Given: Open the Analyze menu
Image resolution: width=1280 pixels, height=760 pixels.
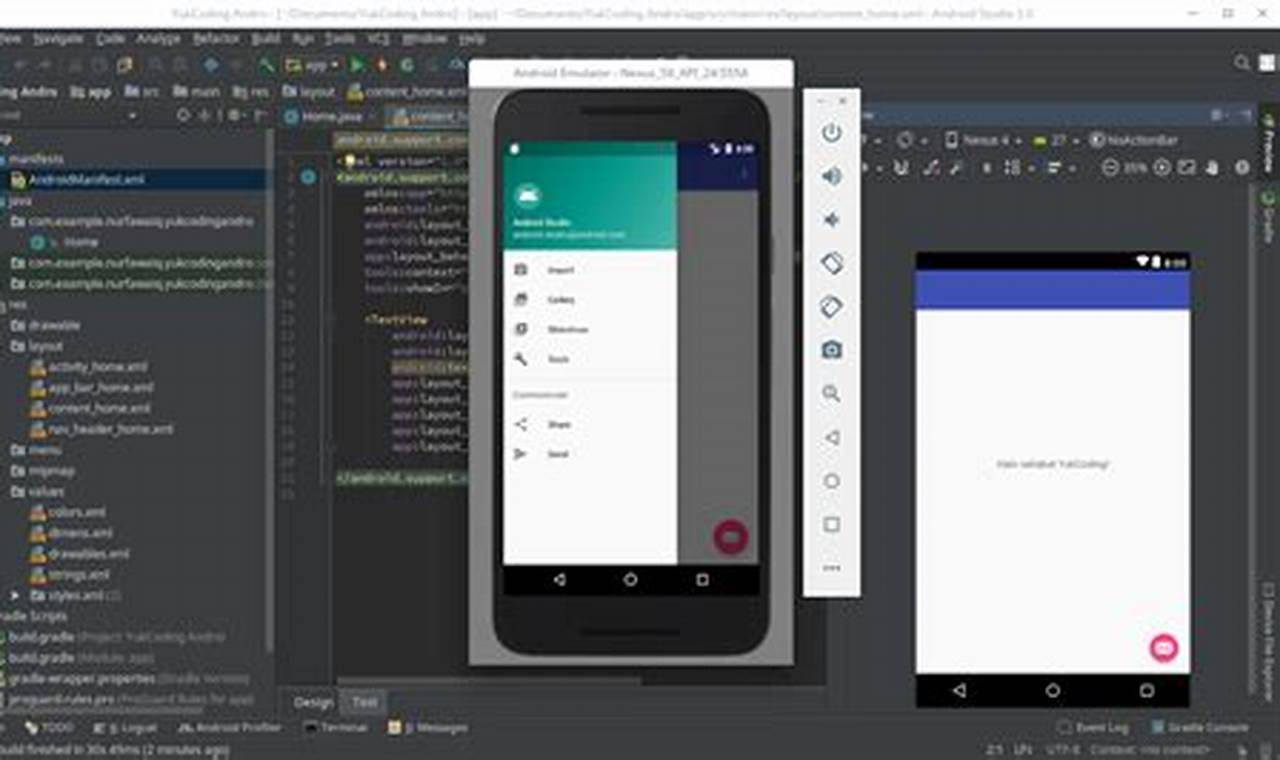Looking at the screenshot, I should pos(158,38).
